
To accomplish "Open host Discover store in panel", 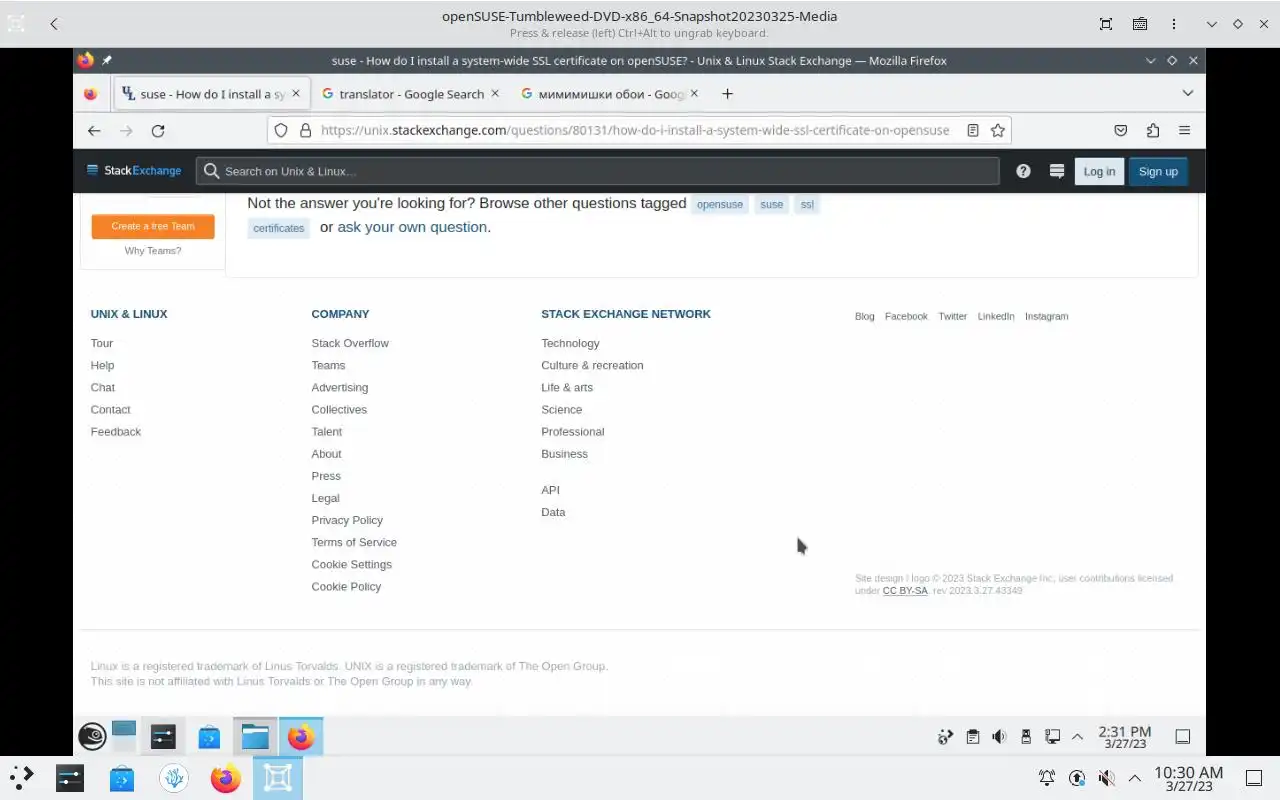I will click(x=122, y=778).
